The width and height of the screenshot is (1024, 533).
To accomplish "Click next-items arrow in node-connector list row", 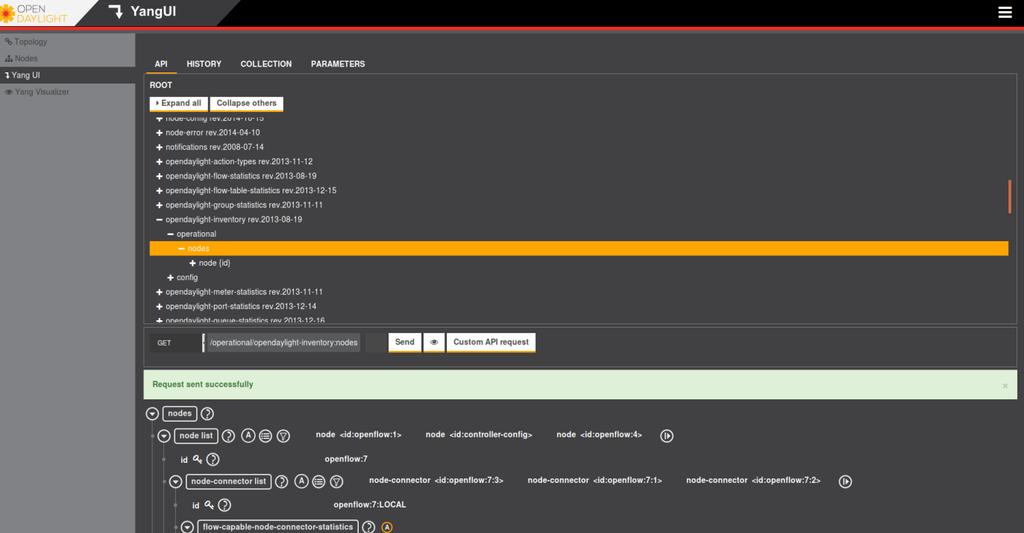I will coord(845,481).
